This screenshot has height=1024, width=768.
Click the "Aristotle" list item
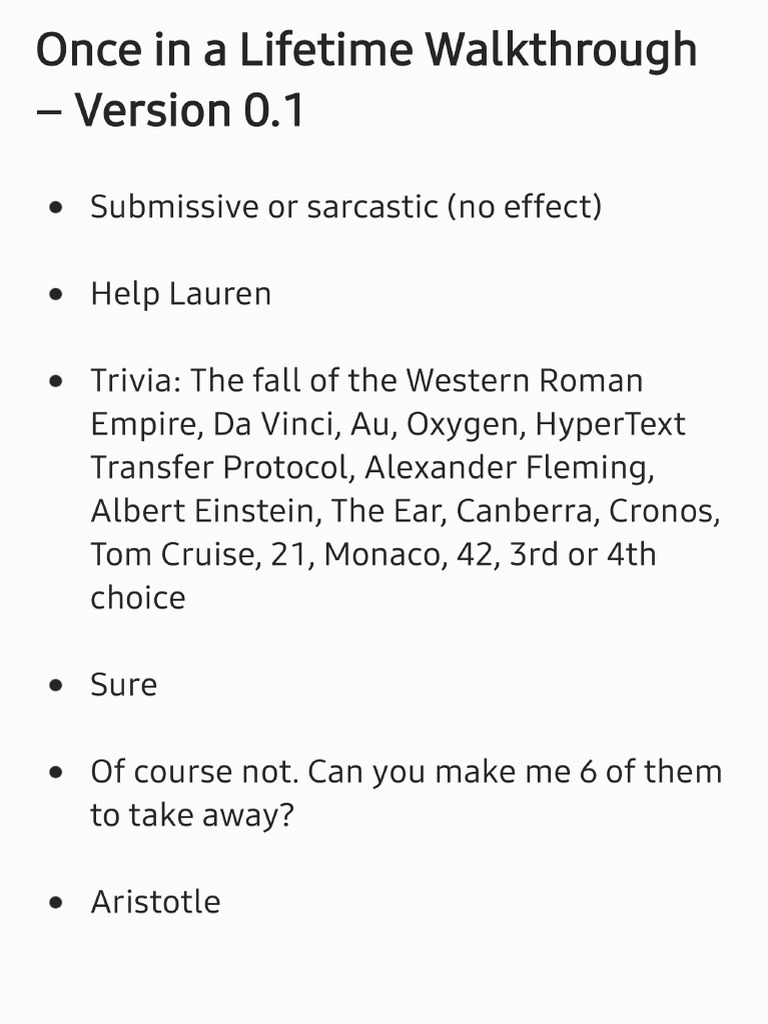point(155,902)
